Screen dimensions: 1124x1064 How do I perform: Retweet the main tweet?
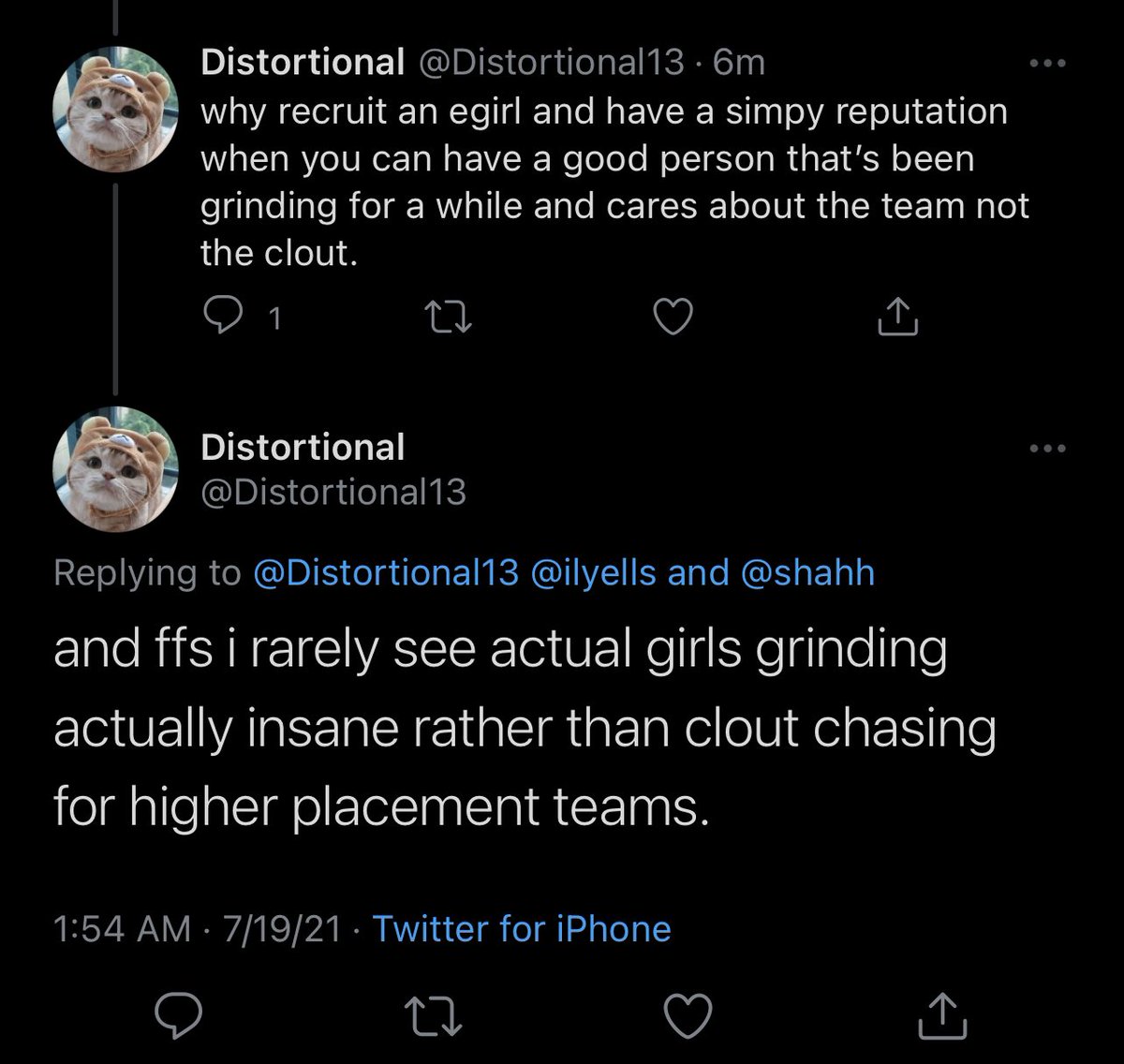click(x=432, y=1015)
